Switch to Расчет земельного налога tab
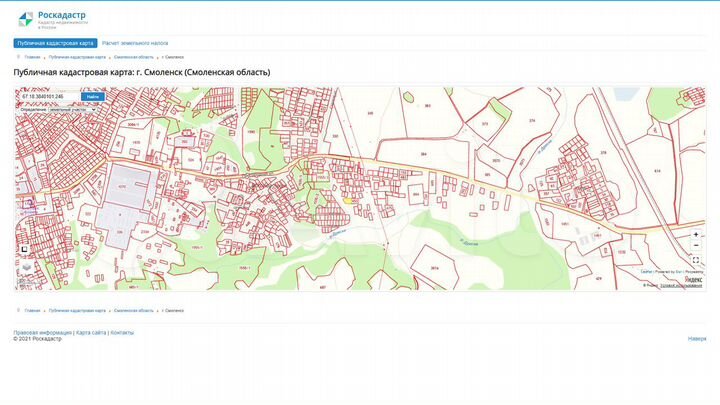720x405 pixels. (135, 43)
